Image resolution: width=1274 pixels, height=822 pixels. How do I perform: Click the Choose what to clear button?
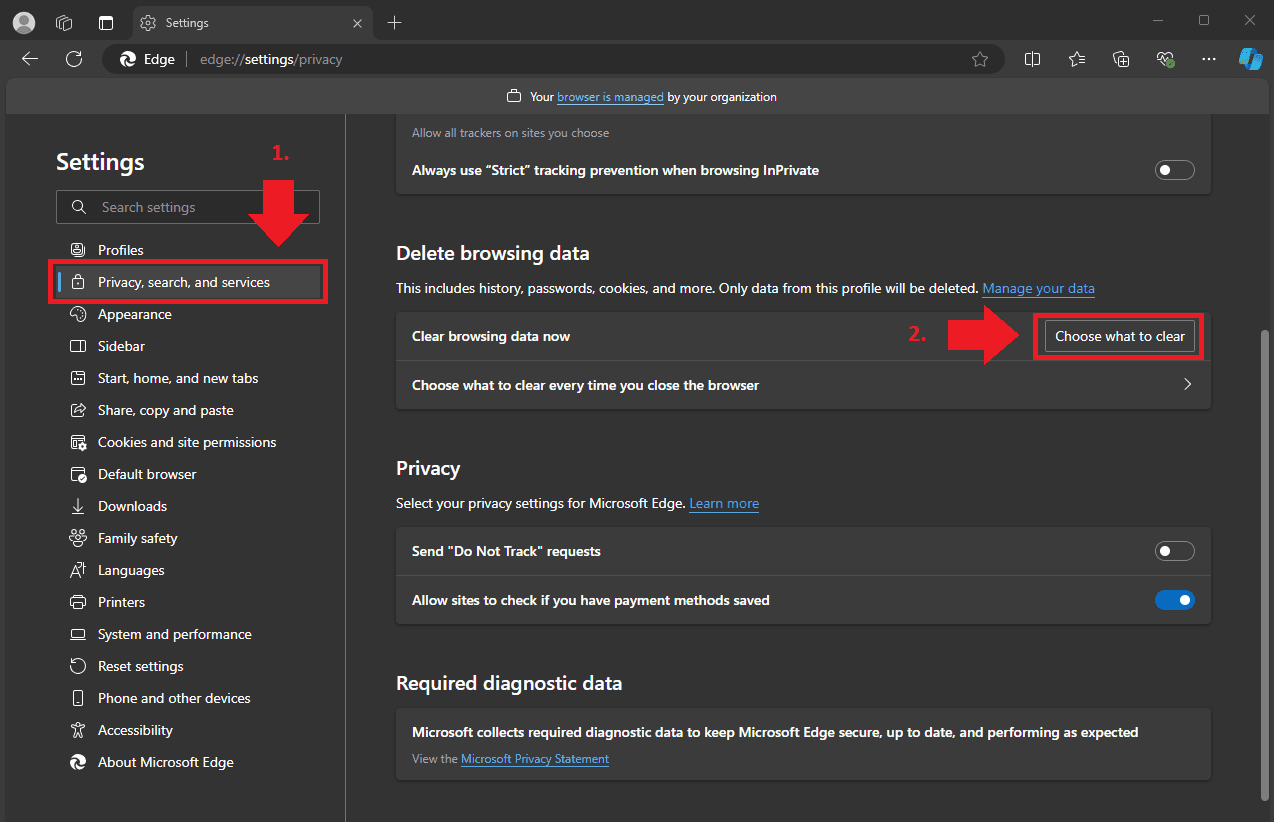pyautogui.click(x=1119, y=336)
